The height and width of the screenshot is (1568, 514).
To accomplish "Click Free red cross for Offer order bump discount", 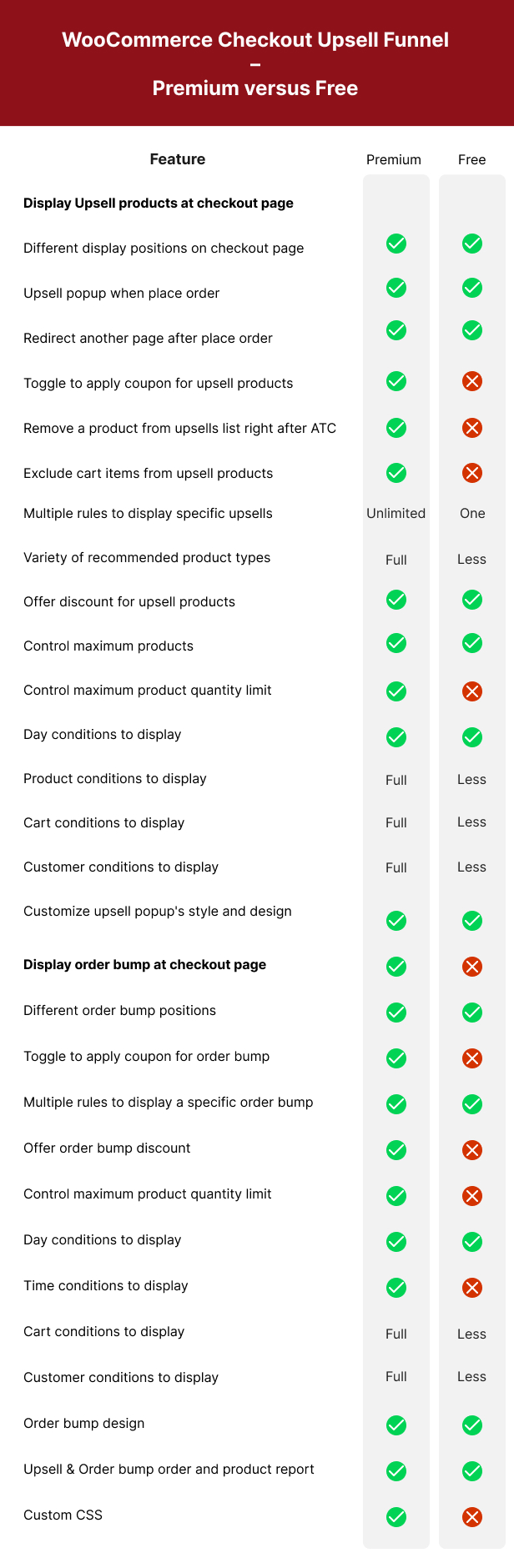I will [472, 1150].
